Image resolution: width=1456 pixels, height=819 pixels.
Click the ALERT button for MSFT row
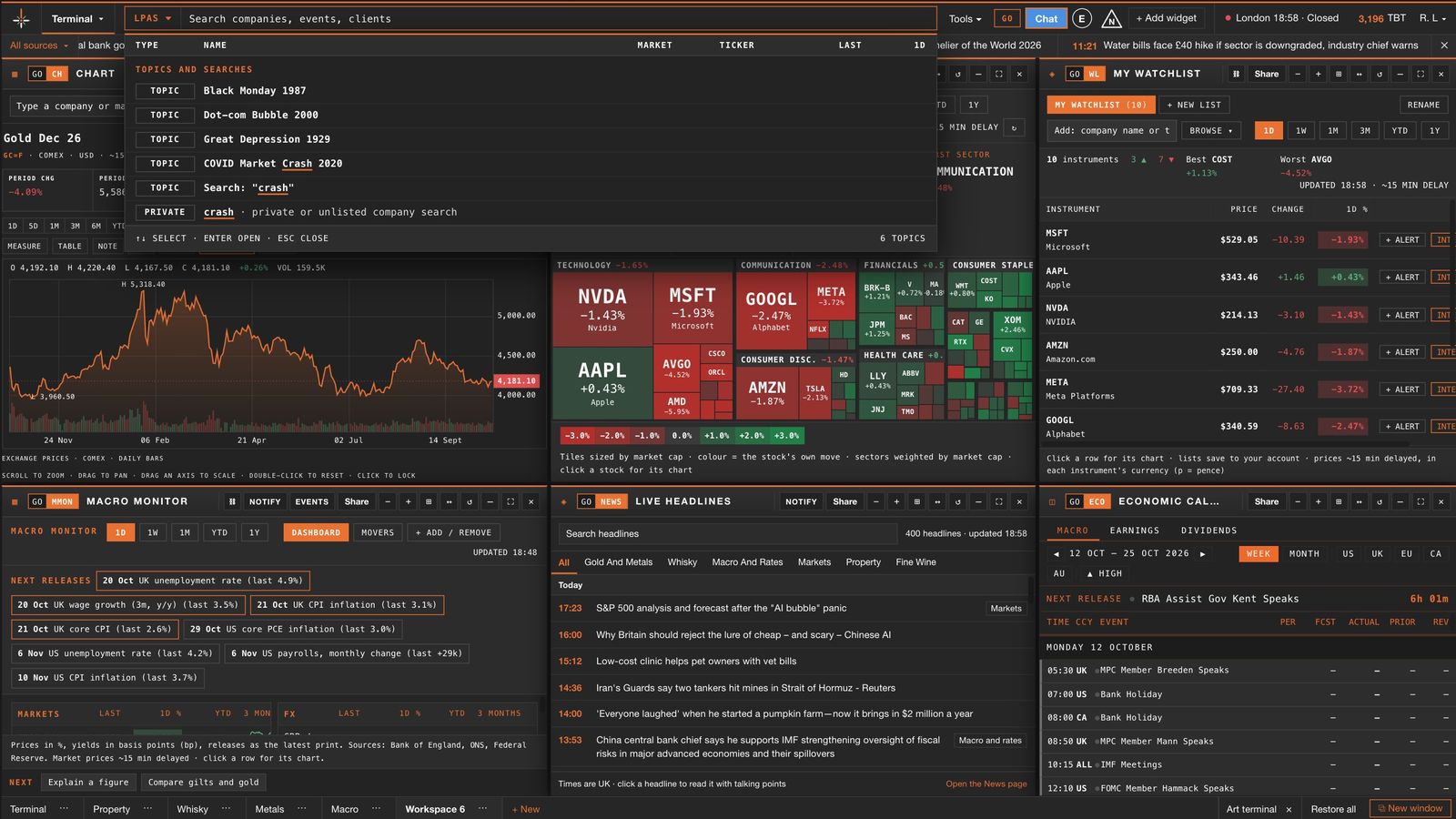click(x=1401, y=240)
